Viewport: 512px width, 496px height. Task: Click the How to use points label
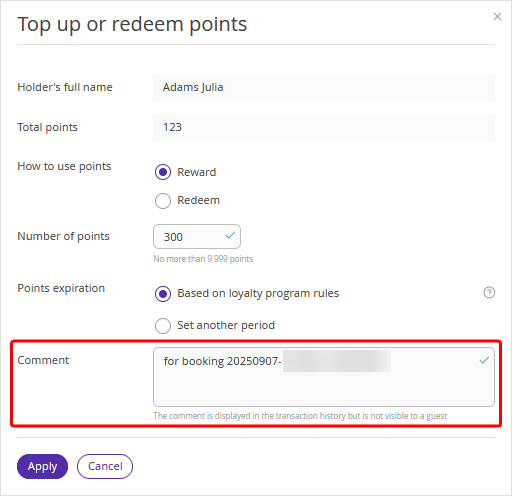(x=64, y=166)
